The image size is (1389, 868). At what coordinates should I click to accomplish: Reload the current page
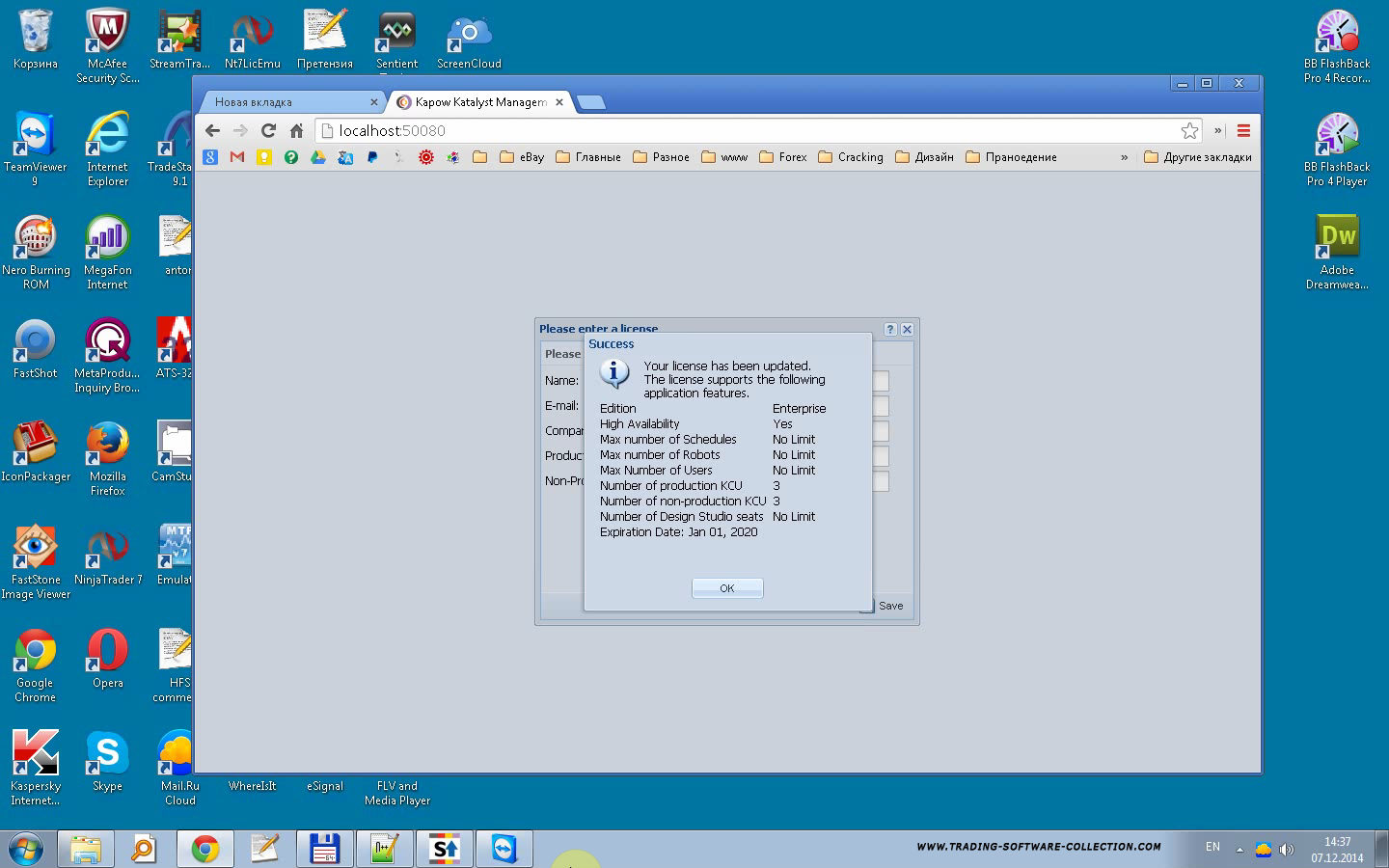coord(268,131)
